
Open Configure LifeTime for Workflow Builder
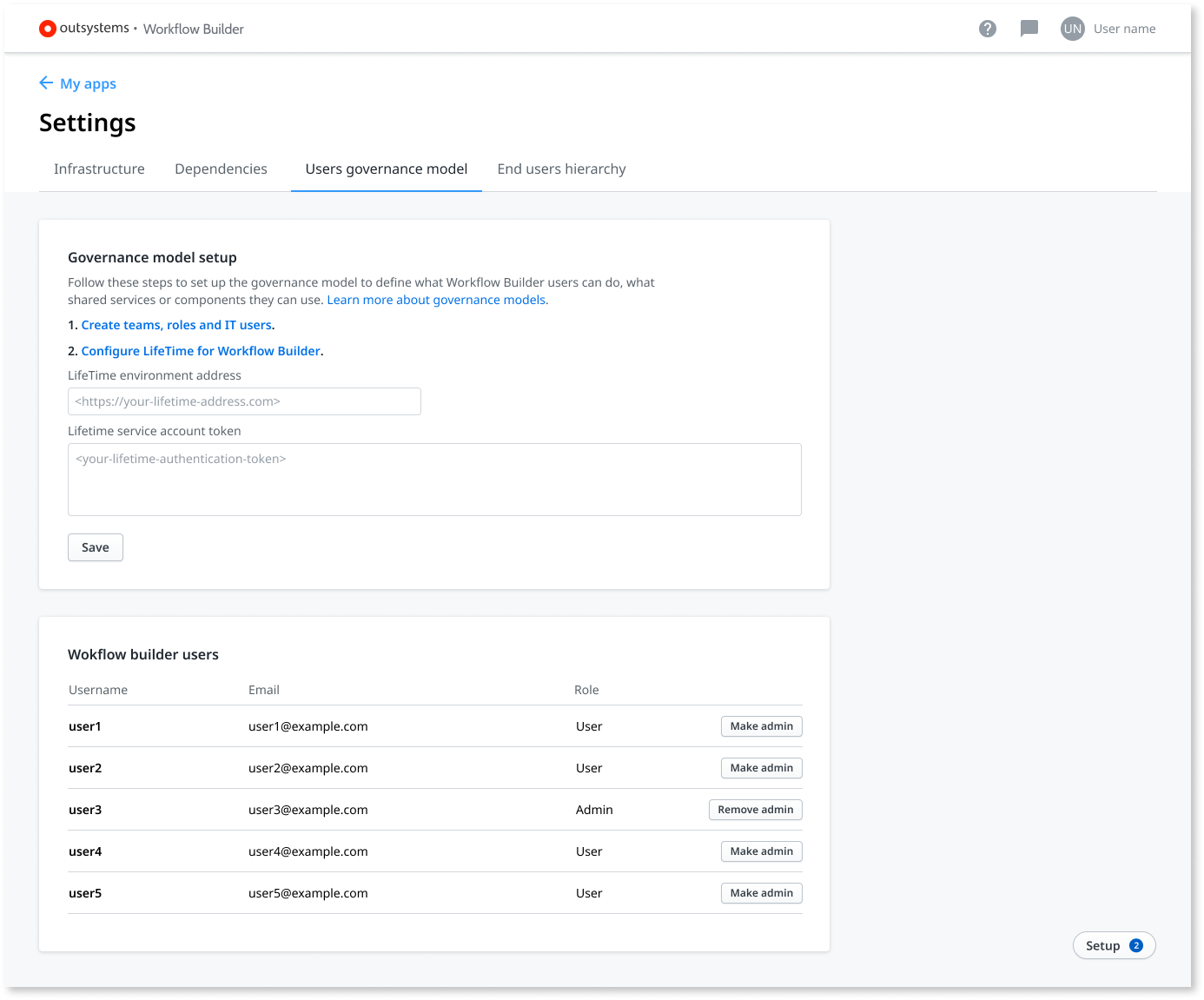pyautogui.click(x=201, y=350)
